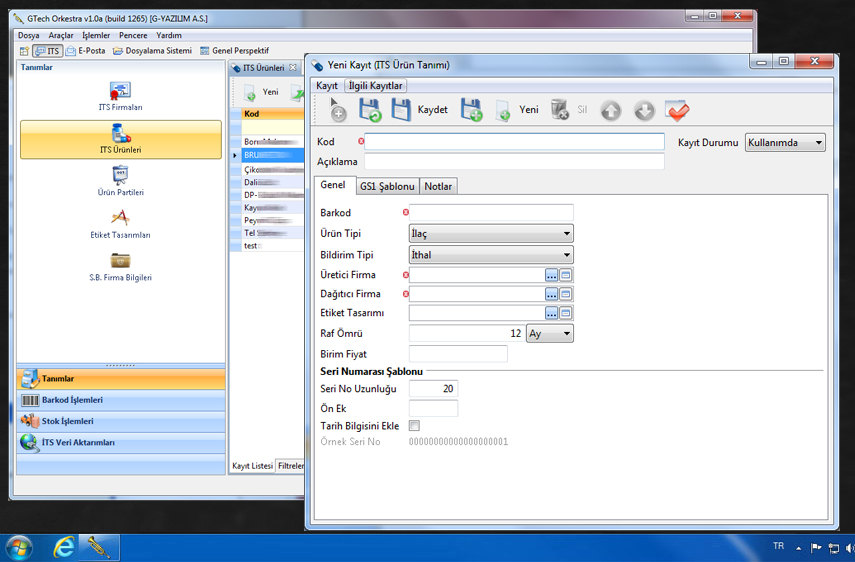This screenshot has height=562, width=855.
Task: Open Dağıtıcı Firma record window icon
Action: 566,294
